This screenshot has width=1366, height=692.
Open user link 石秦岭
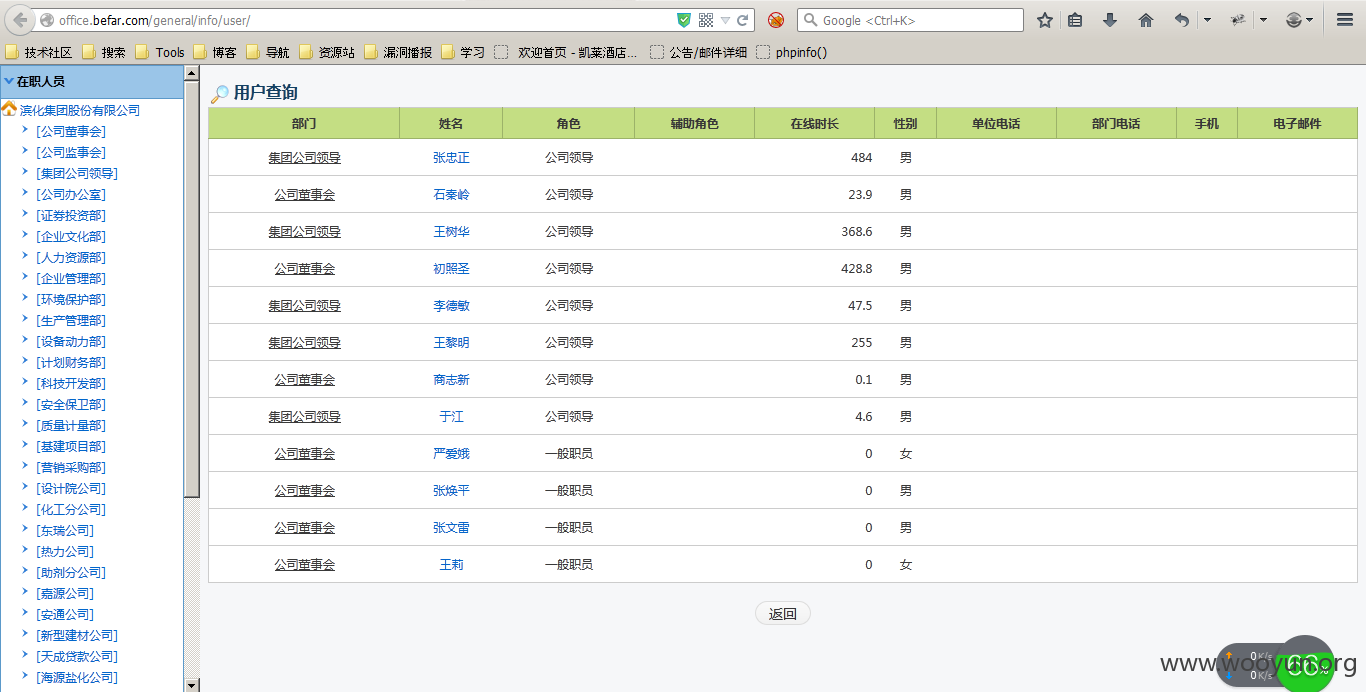click(451, 194)
